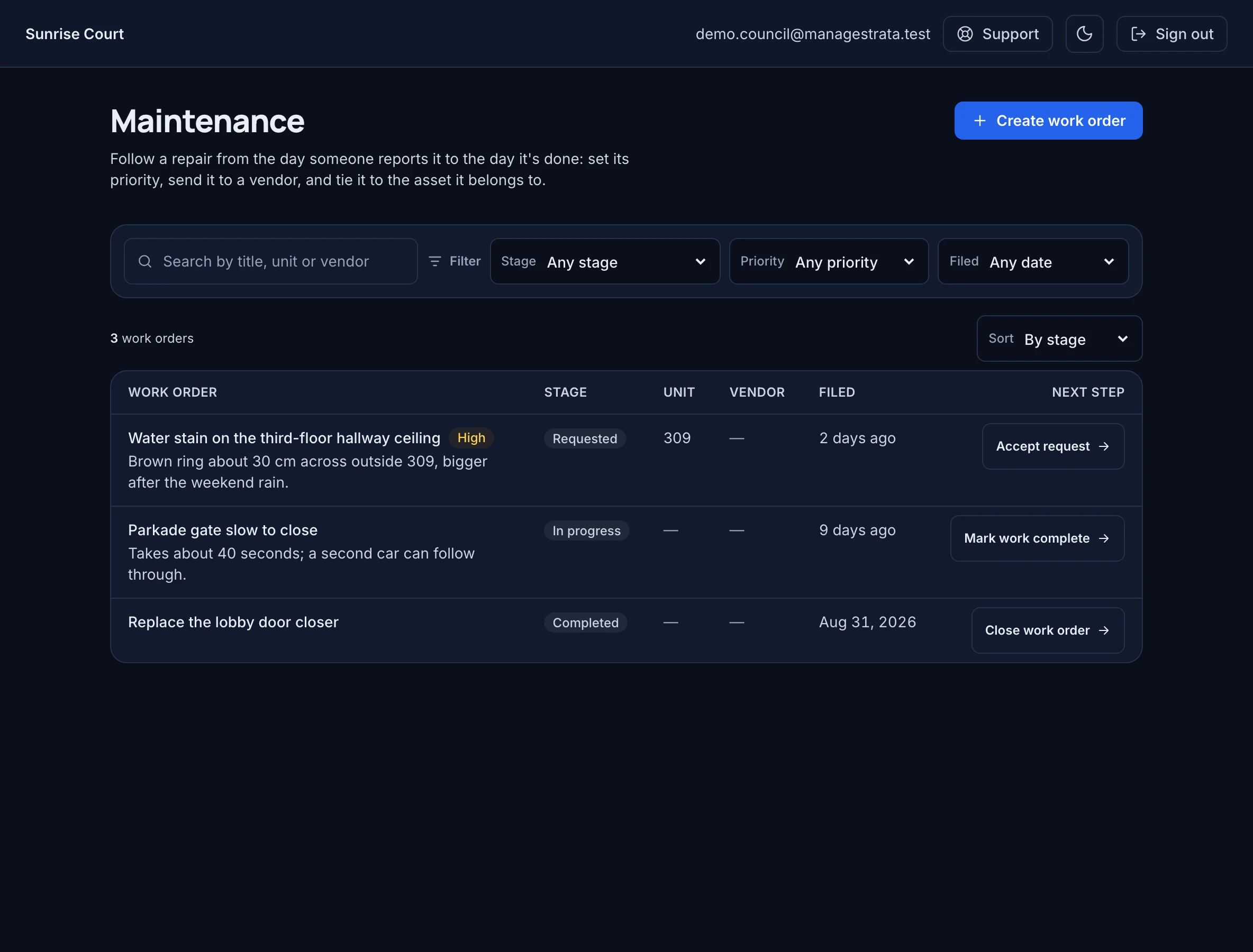This screenshot has width=1253, height=952.
Task: Close the lobby door closer work order
Action: (1048, 630)
